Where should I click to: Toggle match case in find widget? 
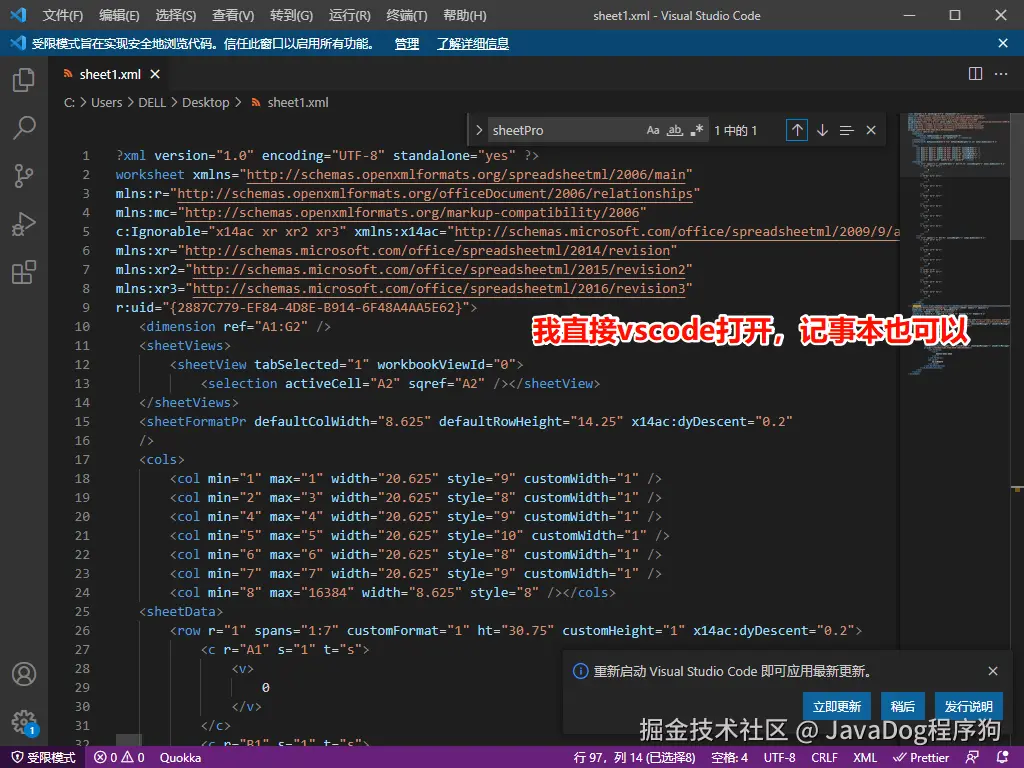tap(653, 130)
